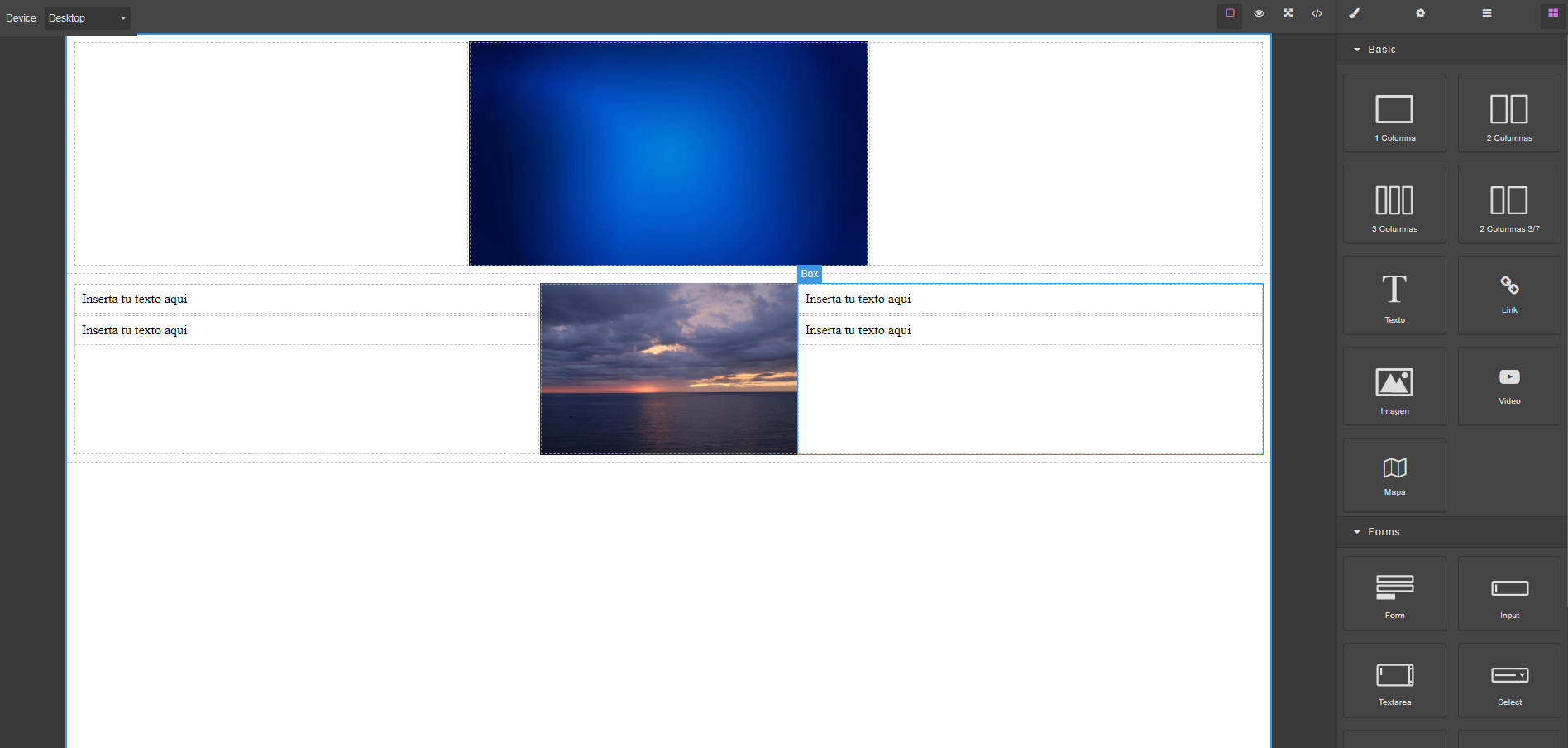This screenshot has width=1568, height=748.
Task: Open the settings gear panel
Action: [1420, 13]
